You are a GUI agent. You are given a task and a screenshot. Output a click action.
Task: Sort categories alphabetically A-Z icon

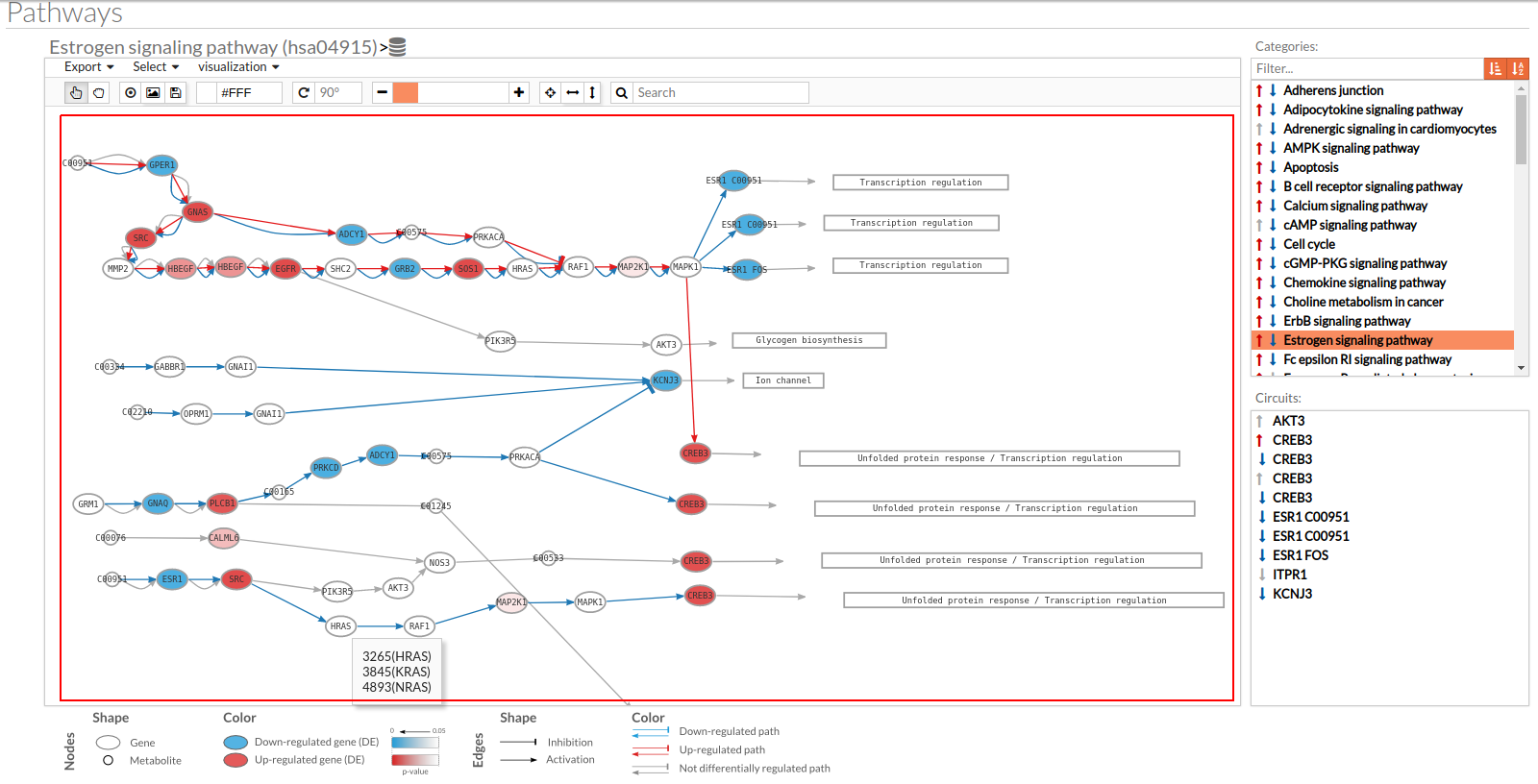coord(1518,68)
